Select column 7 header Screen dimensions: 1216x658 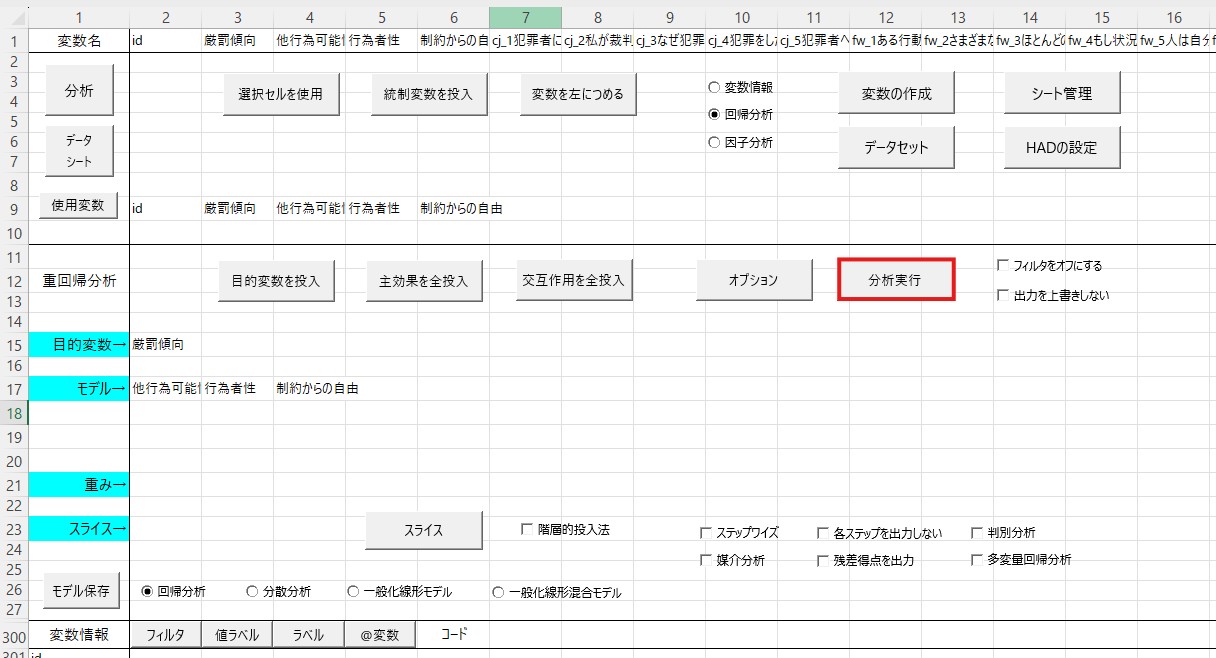click(525, 17)
